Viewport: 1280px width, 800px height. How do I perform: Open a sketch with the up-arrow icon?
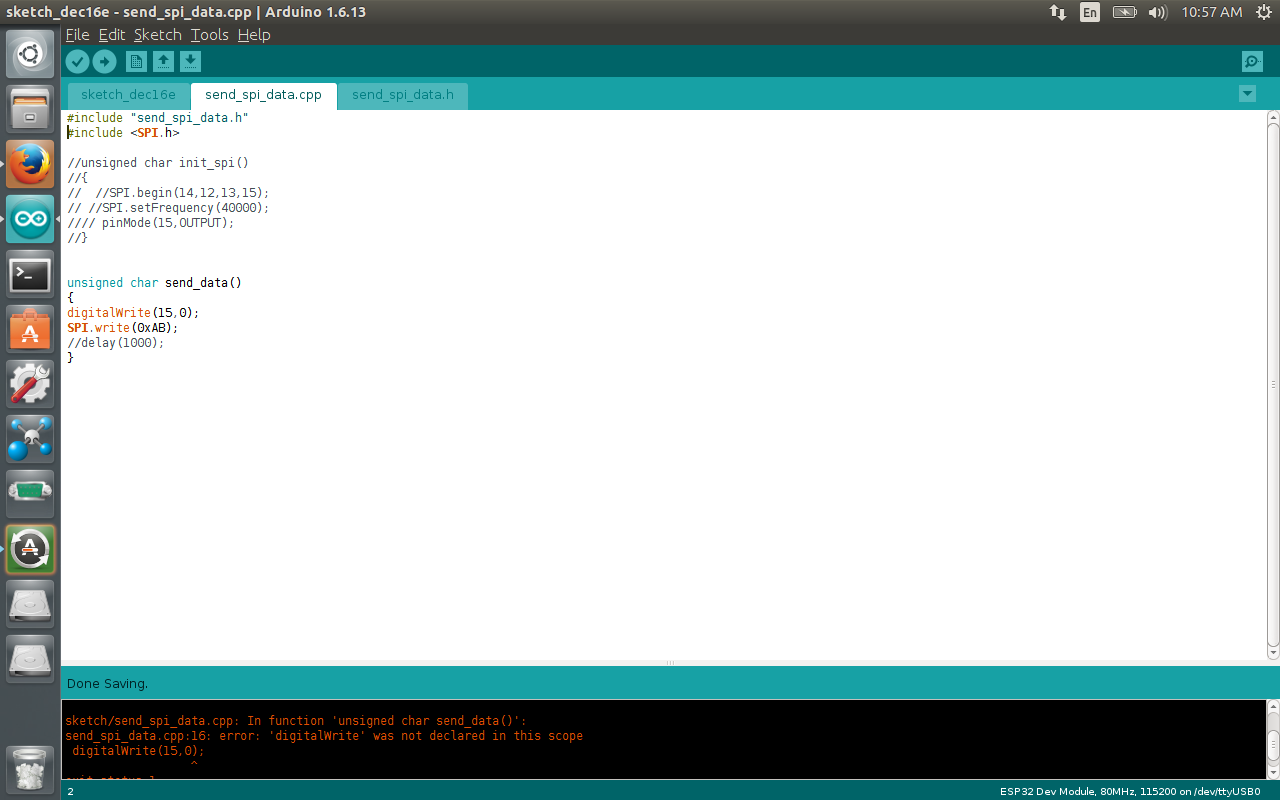(163, 62)
